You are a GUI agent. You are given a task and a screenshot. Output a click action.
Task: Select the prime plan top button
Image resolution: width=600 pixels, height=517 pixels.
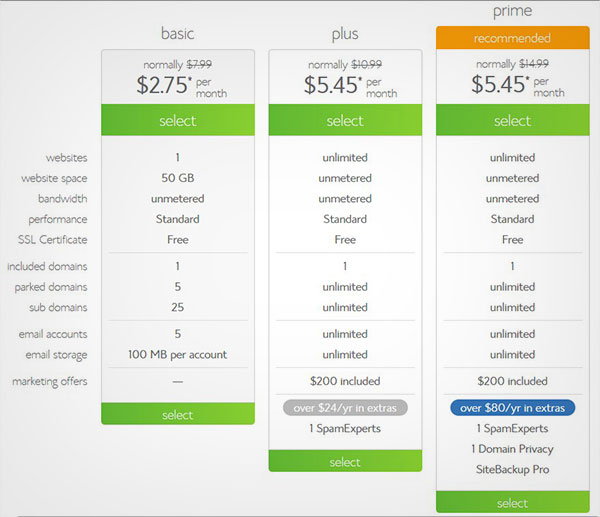(513, 120)
